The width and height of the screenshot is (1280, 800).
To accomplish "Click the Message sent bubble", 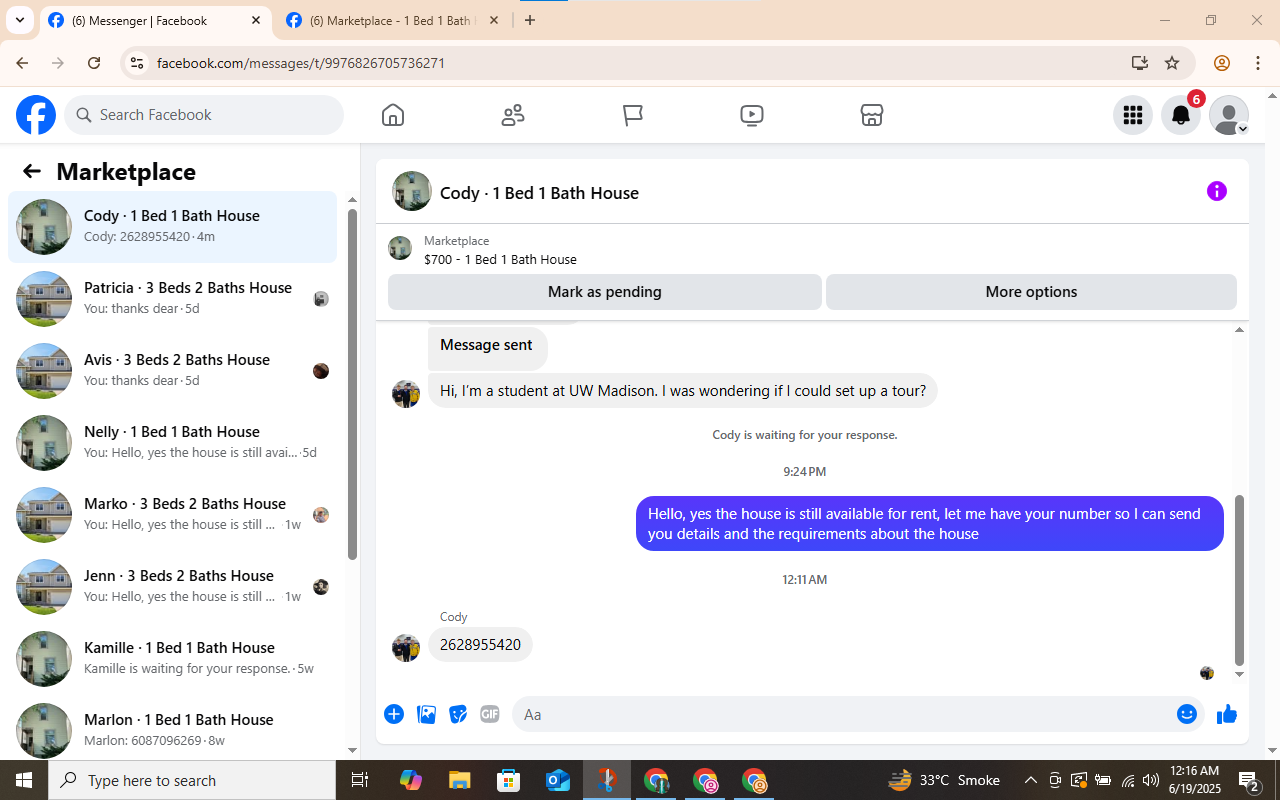I will pyautogui.click(x=487, y=346).
